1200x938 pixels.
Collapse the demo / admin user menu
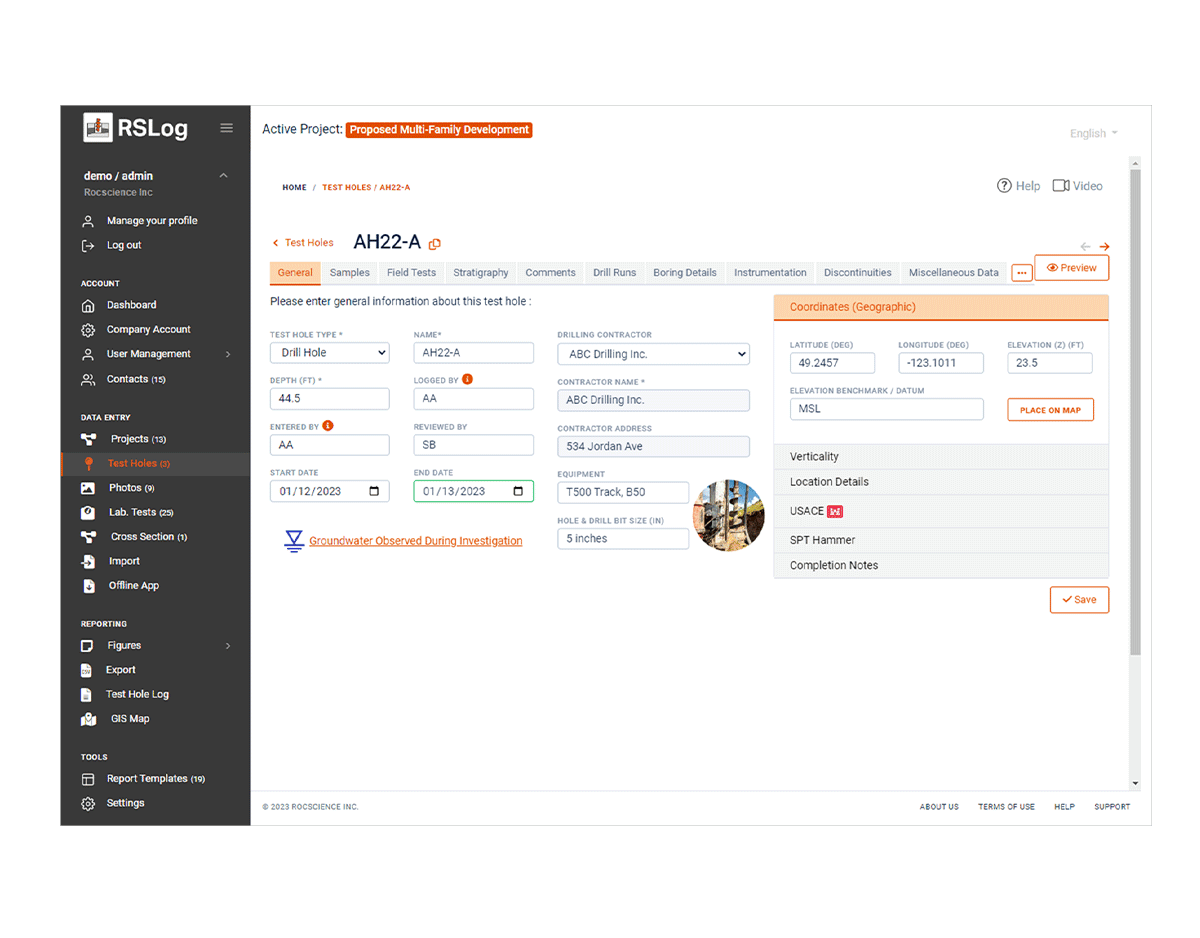[223, 176]
